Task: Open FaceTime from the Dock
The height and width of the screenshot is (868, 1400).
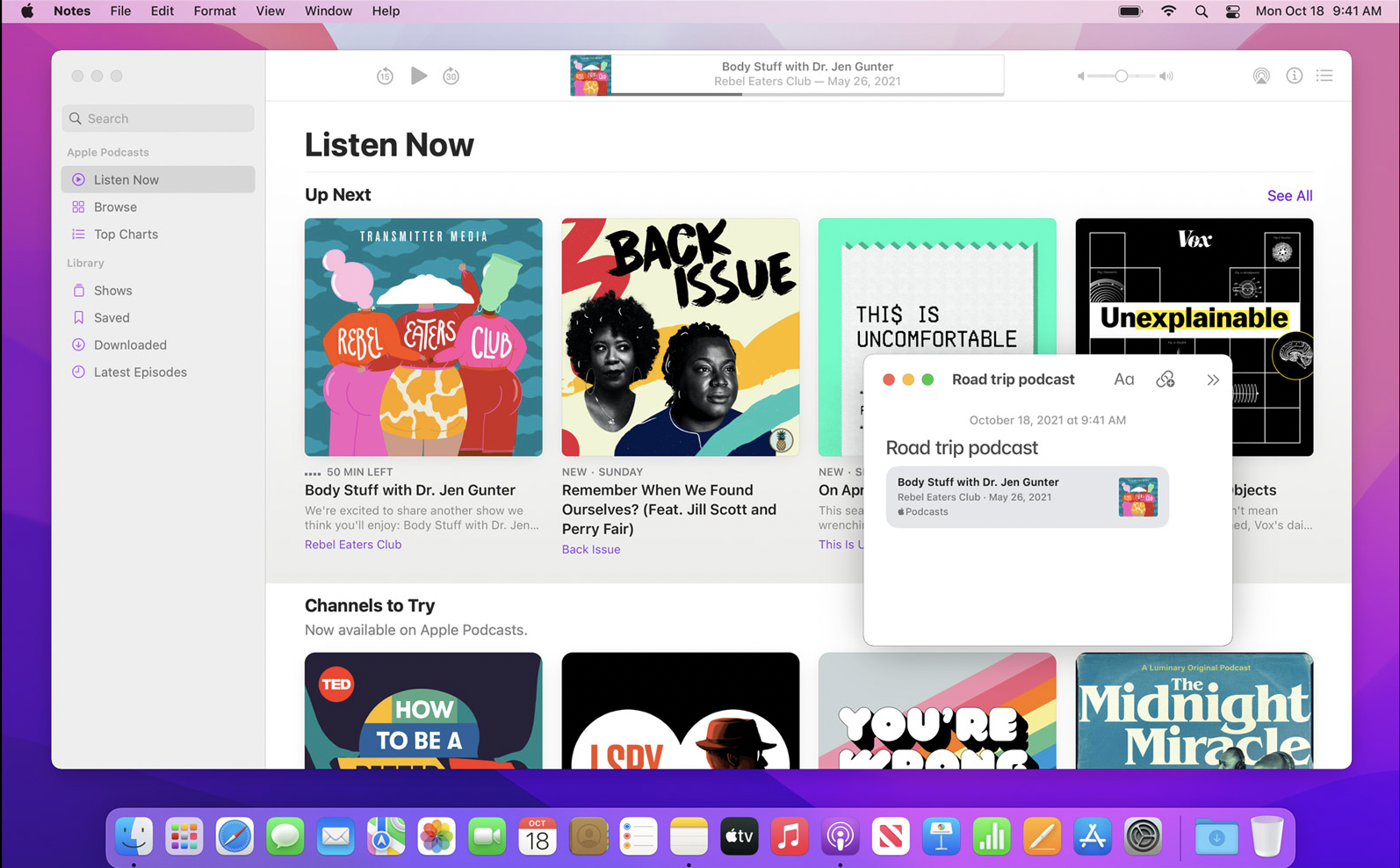Action: point(487,836)
